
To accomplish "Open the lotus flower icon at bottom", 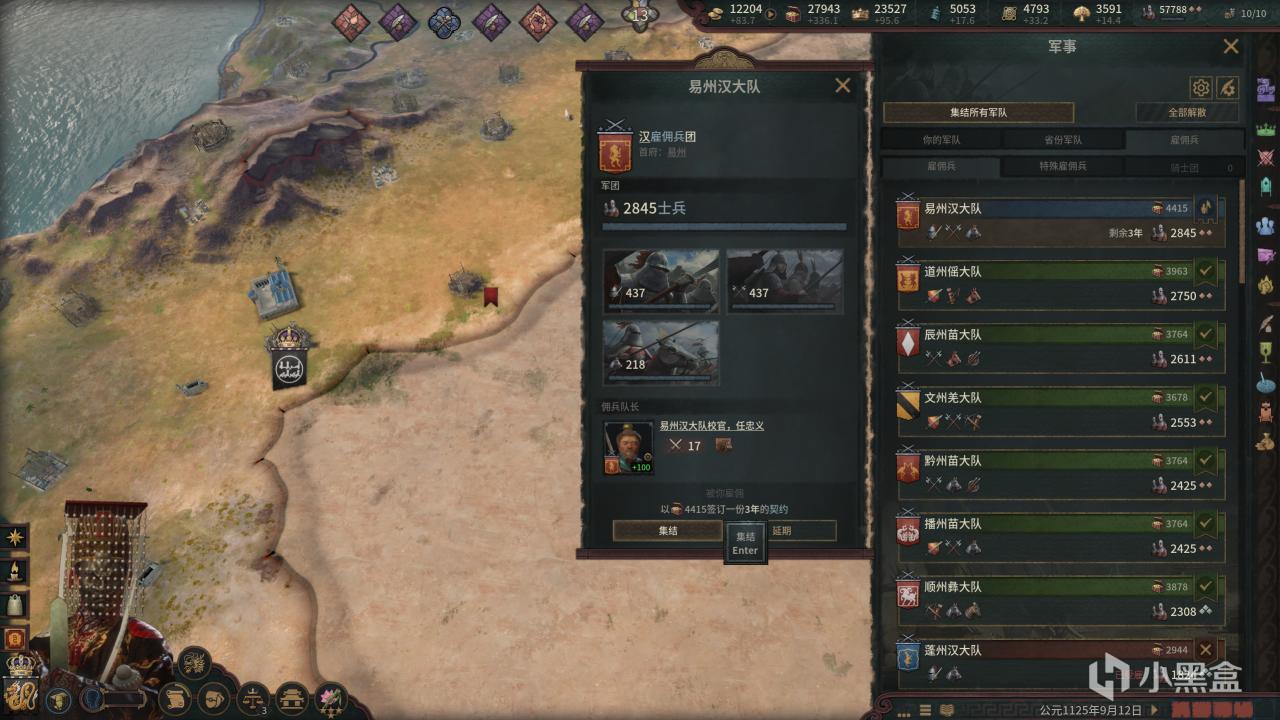I will 330,697.
